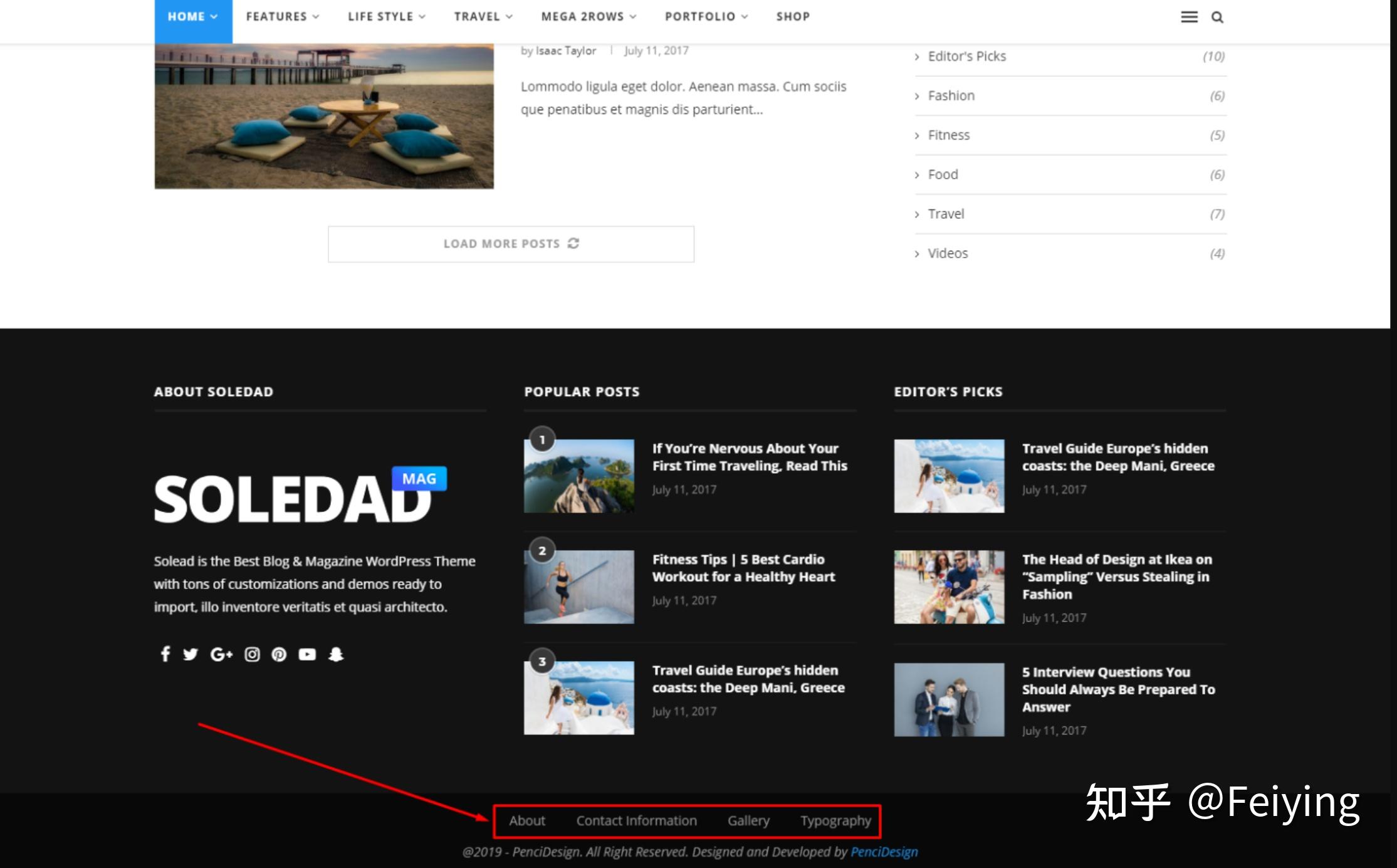
Task: Click the hamburger menu icon
Action: [x=1188, y=17]
